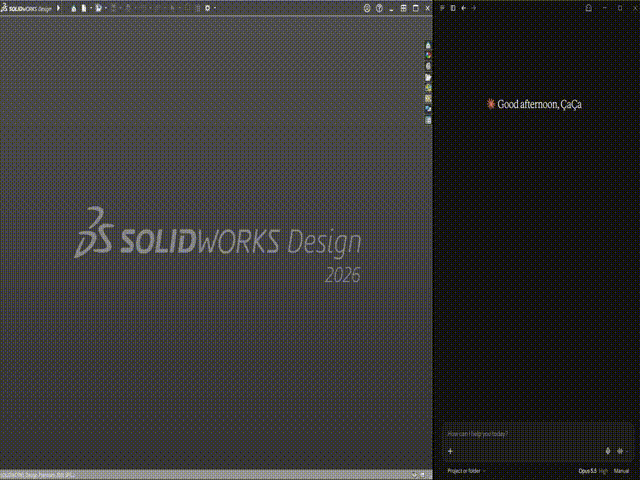Click the greyed-out Rebuild icon in the toolbar

187,8
